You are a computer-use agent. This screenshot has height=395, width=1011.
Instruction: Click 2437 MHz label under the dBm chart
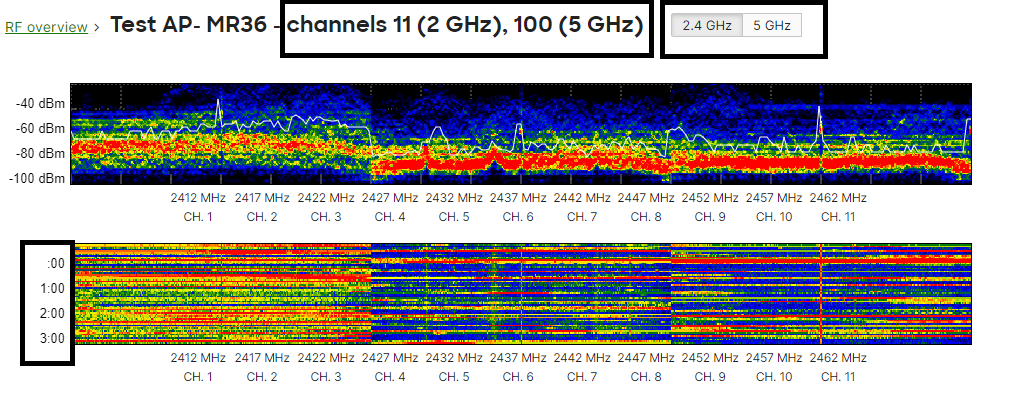coord(518,197)
